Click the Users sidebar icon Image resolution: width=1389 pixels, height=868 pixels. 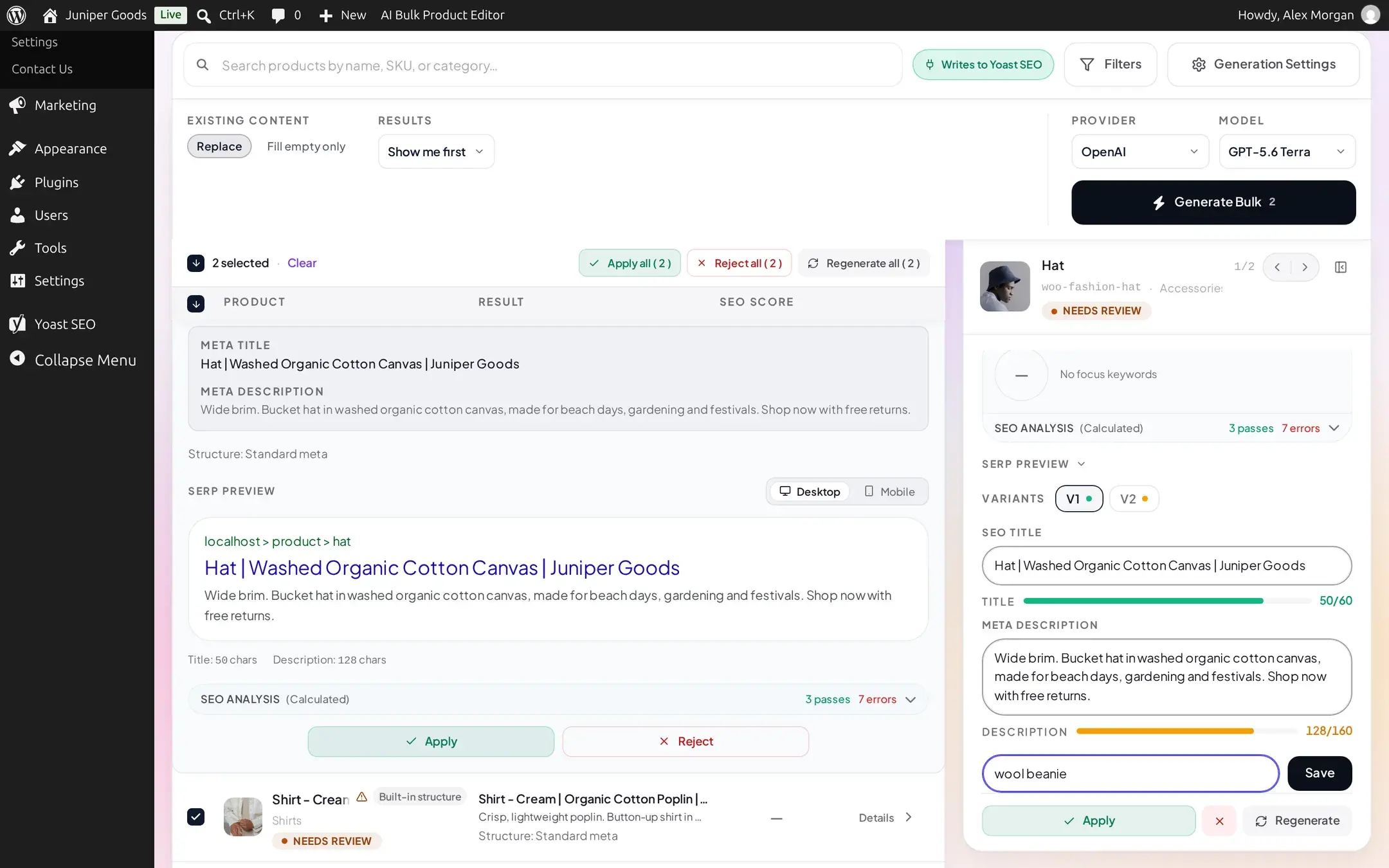point(17,215)
